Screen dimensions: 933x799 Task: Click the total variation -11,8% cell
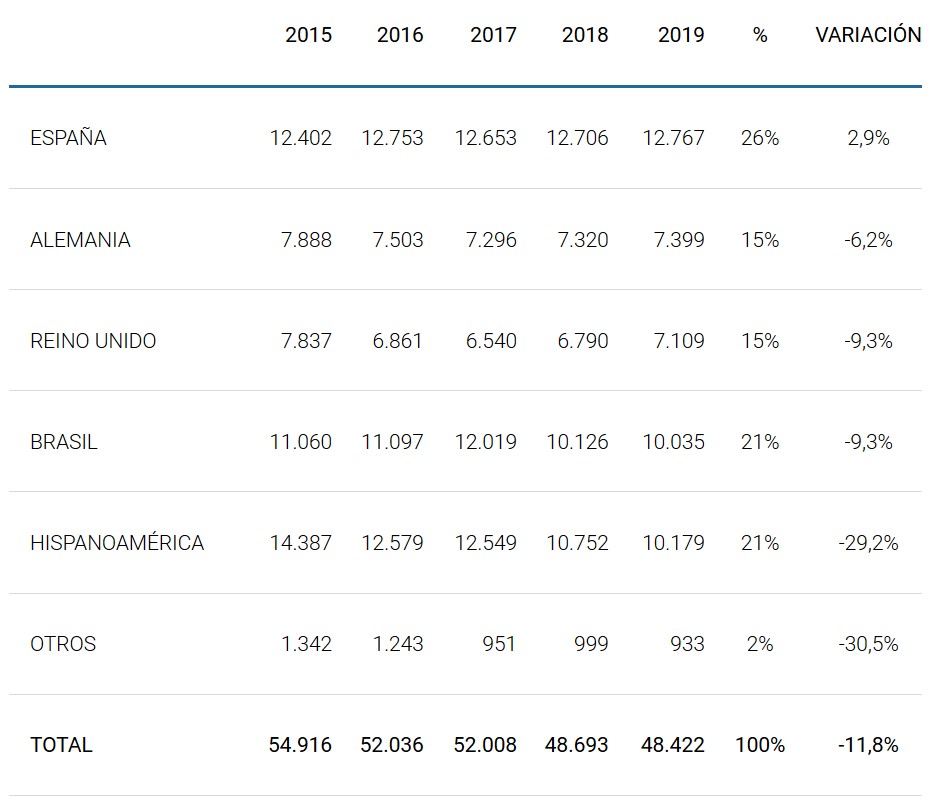(868, 745)
